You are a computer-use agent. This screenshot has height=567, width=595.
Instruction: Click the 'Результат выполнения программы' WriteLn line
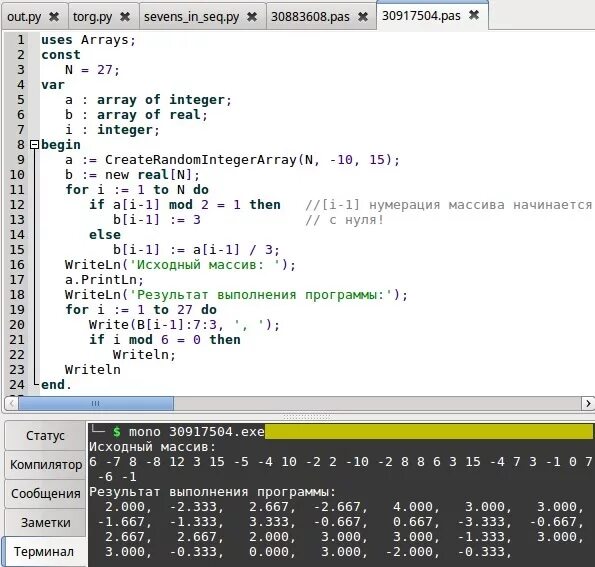click(236, 295)
